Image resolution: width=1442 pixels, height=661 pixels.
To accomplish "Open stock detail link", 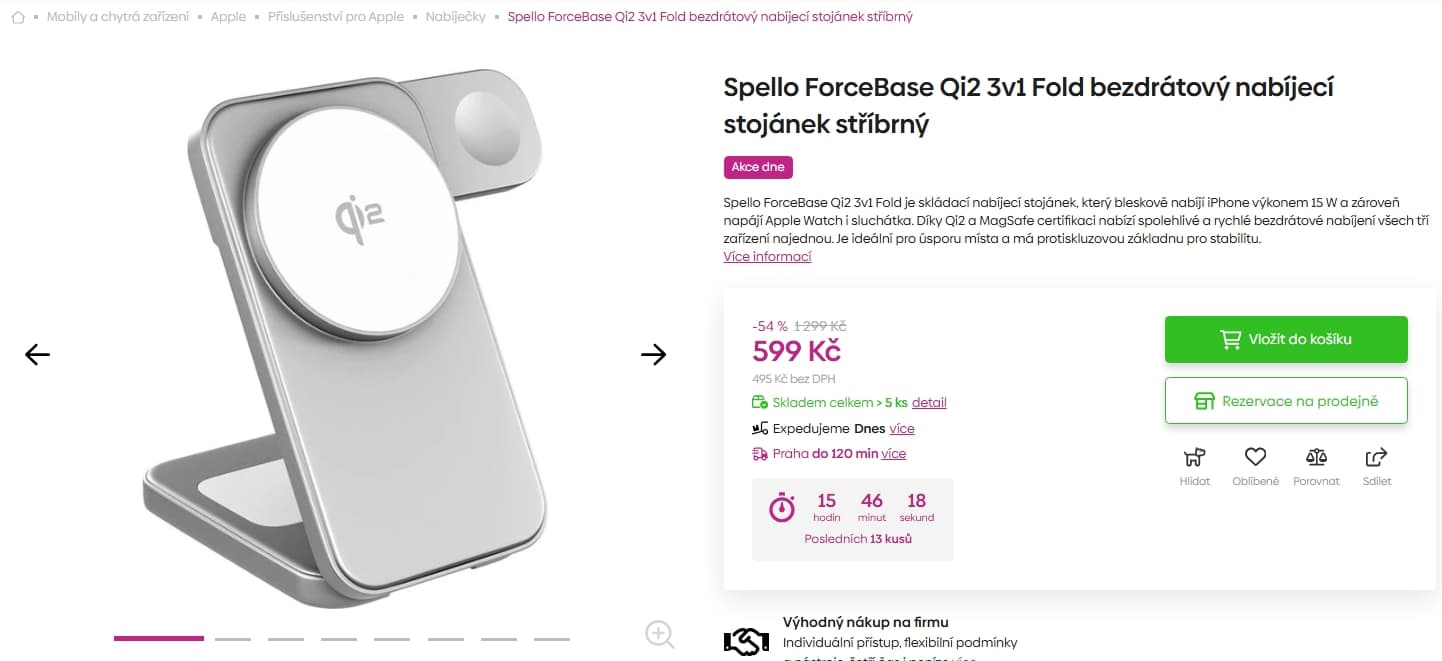I will [929, 403].
